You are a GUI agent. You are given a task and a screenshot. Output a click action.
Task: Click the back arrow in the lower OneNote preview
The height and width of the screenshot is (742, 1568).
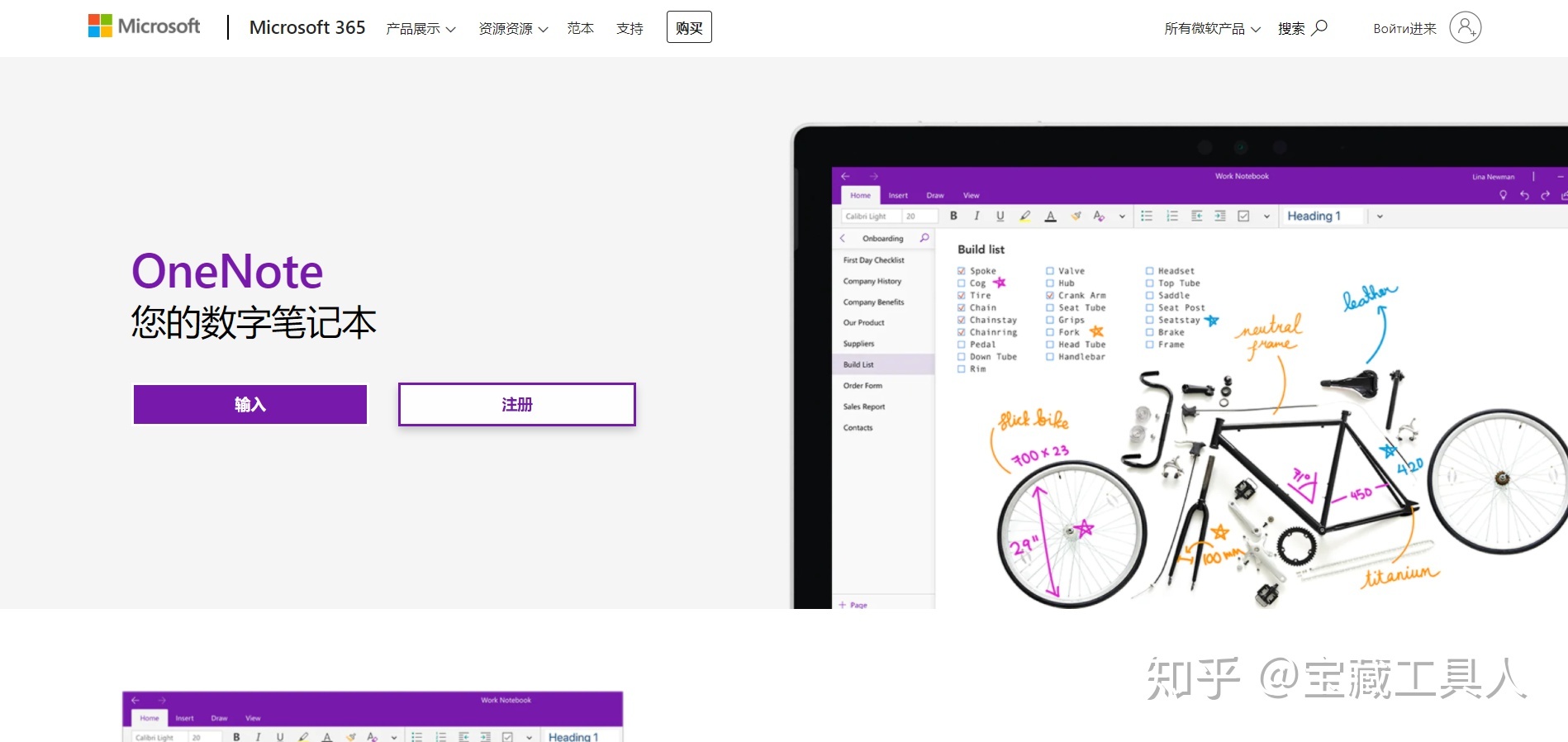click(x=135, y=700)
